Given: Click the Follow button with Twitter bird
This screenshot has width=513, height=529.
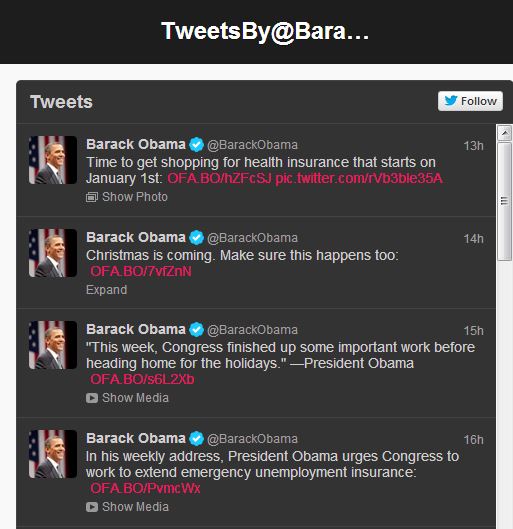Looking at the screenshot, I should (470, 101).
